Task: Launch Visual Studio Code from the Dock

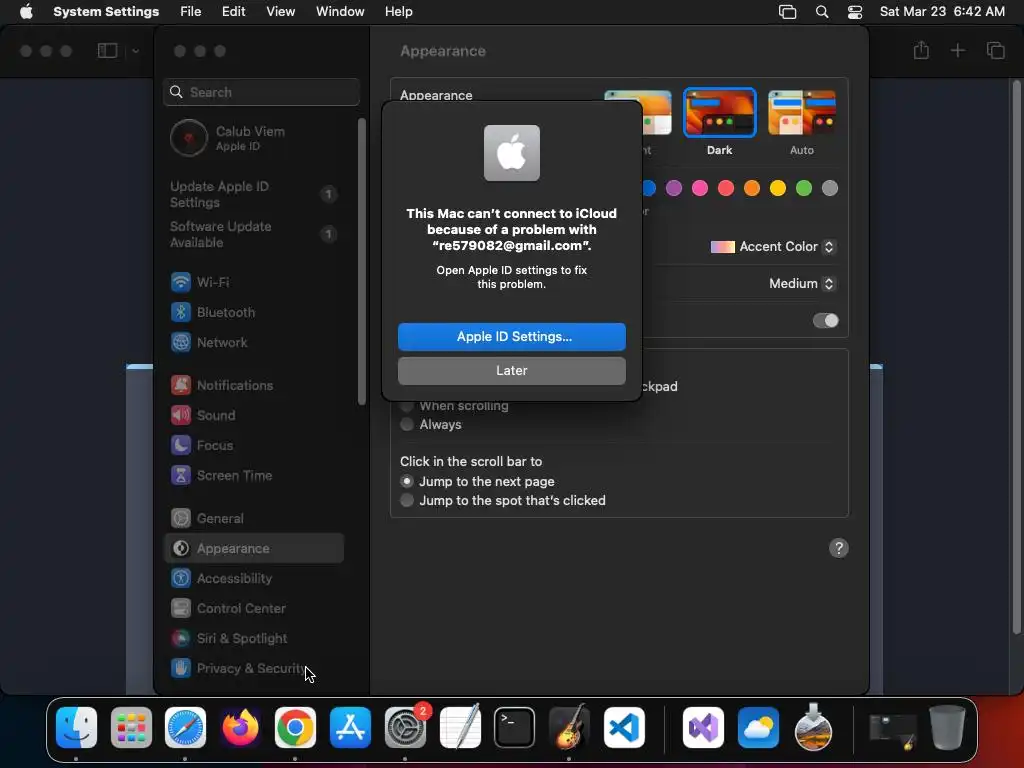Action: (x=624, y=728)
